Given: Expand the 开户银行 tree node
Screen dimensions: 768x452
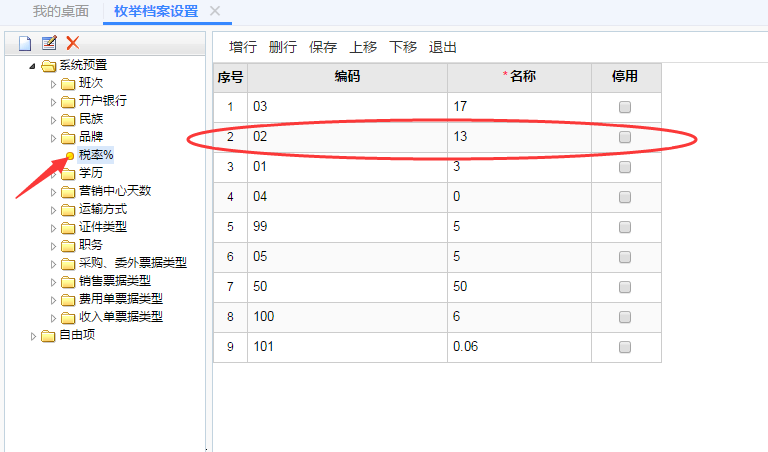Looking at the screenshot, I should pos(54,101).
